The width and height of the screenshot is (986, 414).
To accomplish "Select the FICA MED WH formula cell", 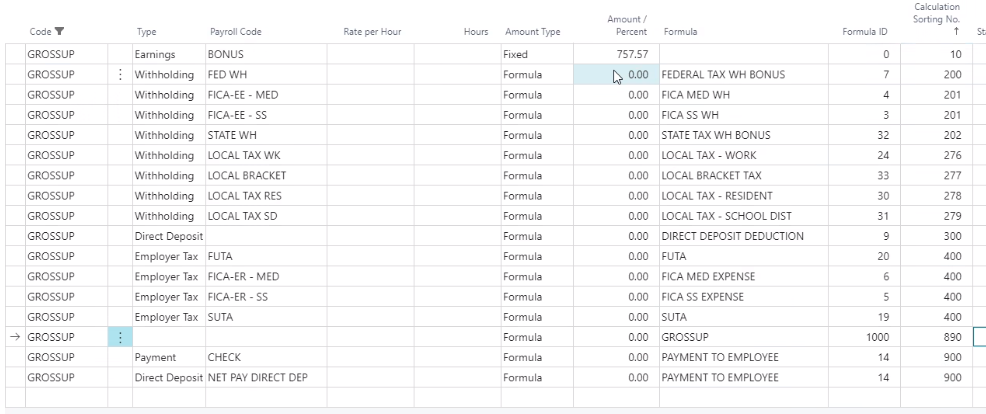I will coord(743,95).
